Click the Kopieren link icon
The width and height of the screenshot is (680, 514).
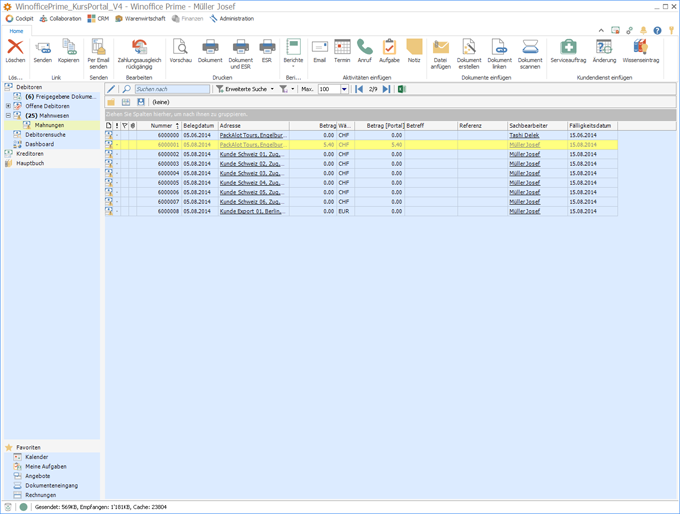[x=69, y=47]
